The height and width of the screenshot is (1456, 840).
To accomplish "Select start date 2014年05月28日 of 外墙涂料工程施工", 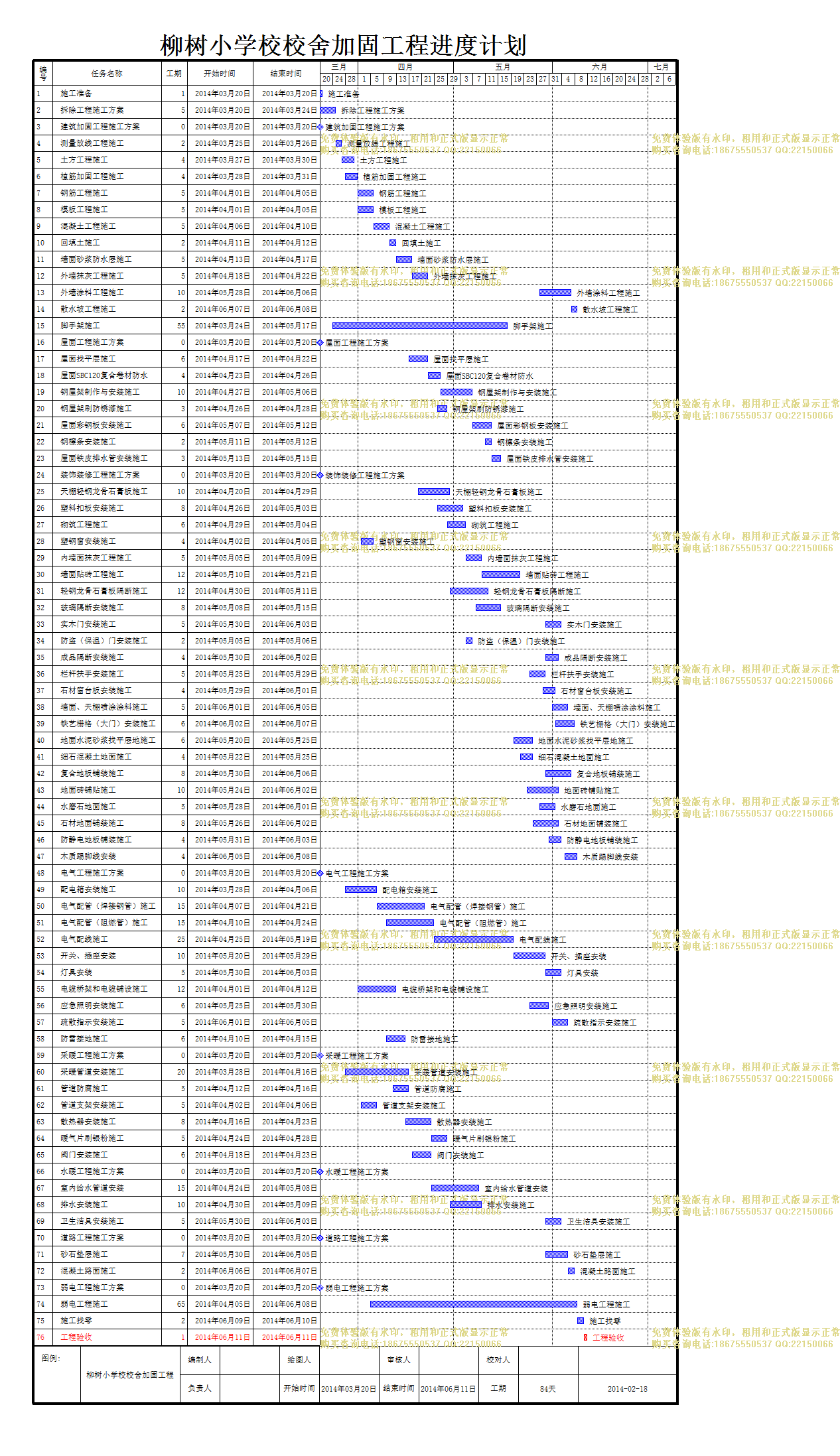I will [x=223, y=293].
